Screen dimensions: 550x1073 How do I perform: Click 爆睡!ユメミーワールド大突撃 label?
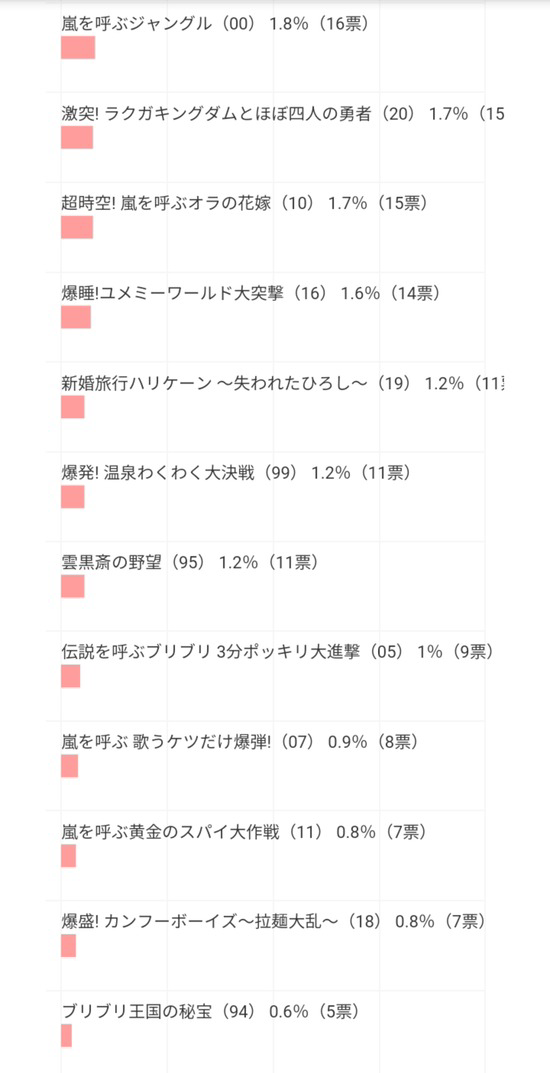[x=250, y=294]
